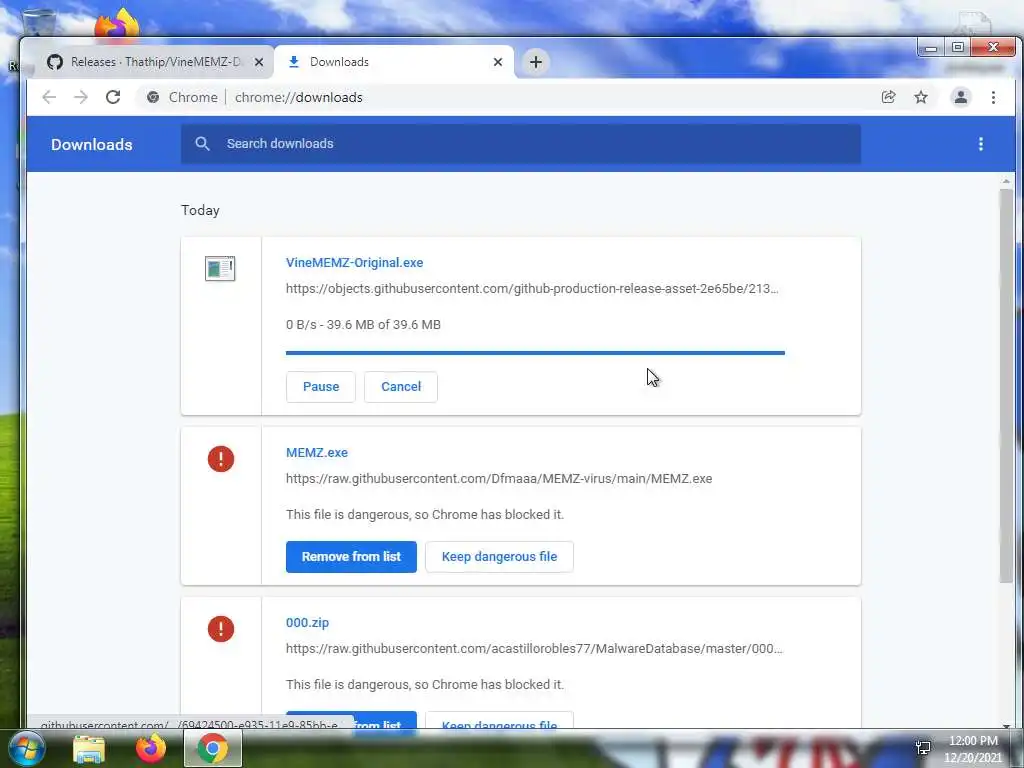Switch to the Releases Thathip/VineMEMZ tab
The image size is (1024, 768).
(156, 62)
